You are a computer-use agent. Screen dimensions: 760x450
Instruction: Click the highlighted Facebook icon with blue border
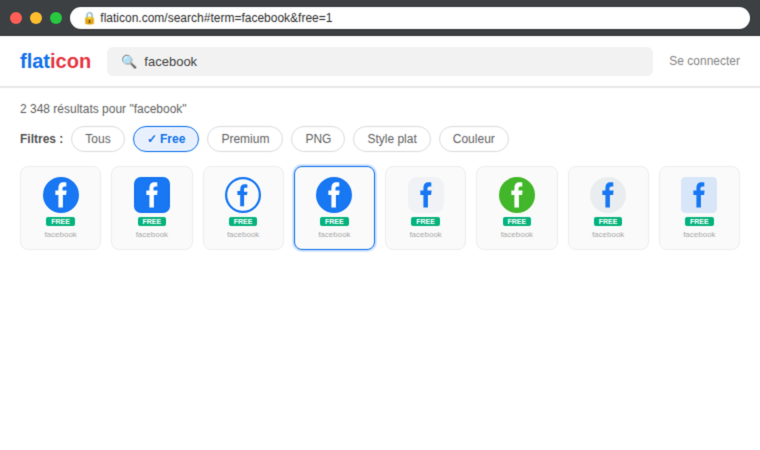point(334,195)
